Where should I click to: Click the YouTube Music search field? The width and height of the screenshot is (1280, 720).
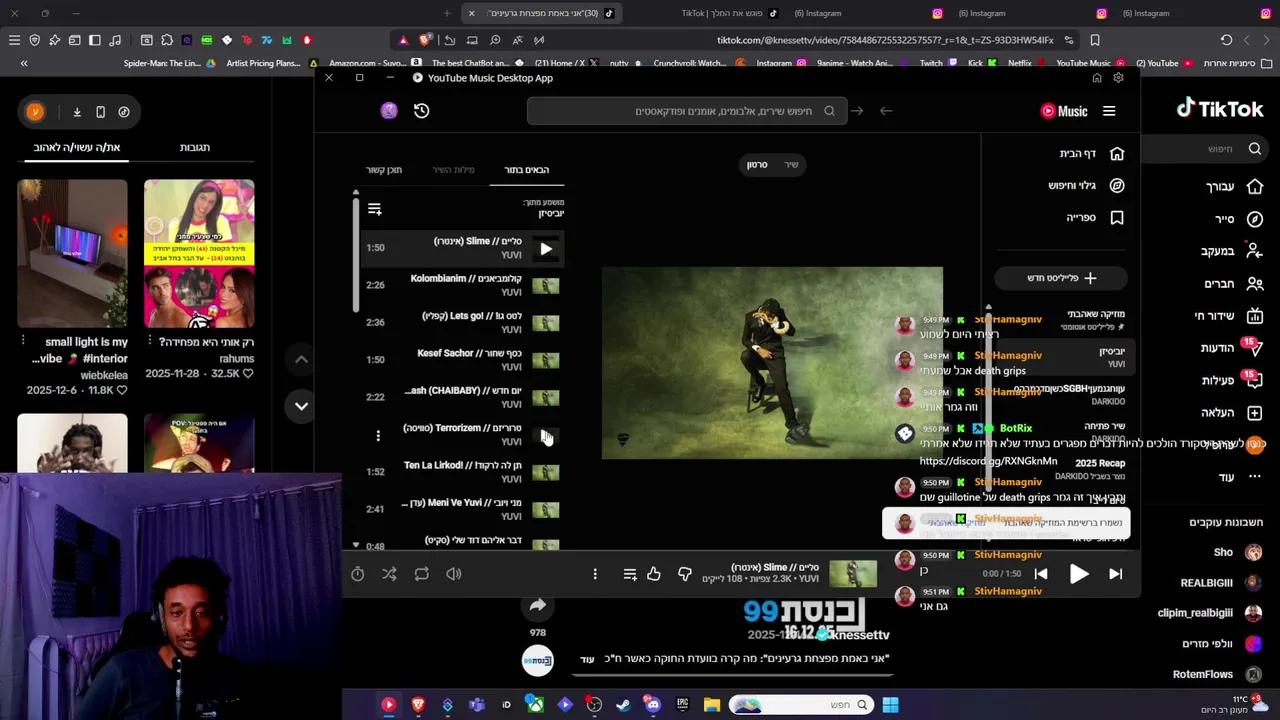[x=687, y=111]
